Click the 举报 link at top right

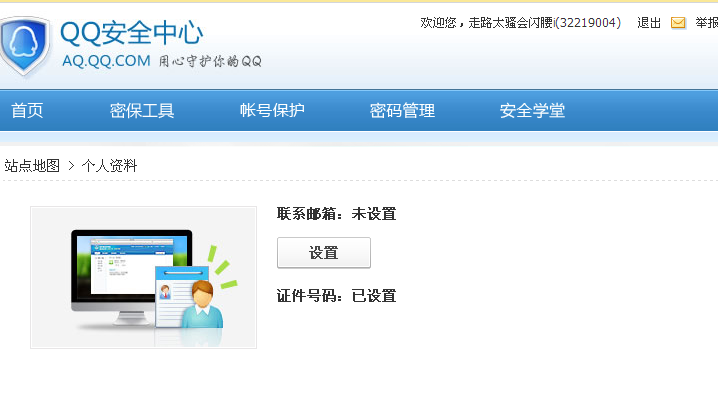click(706, 22)
